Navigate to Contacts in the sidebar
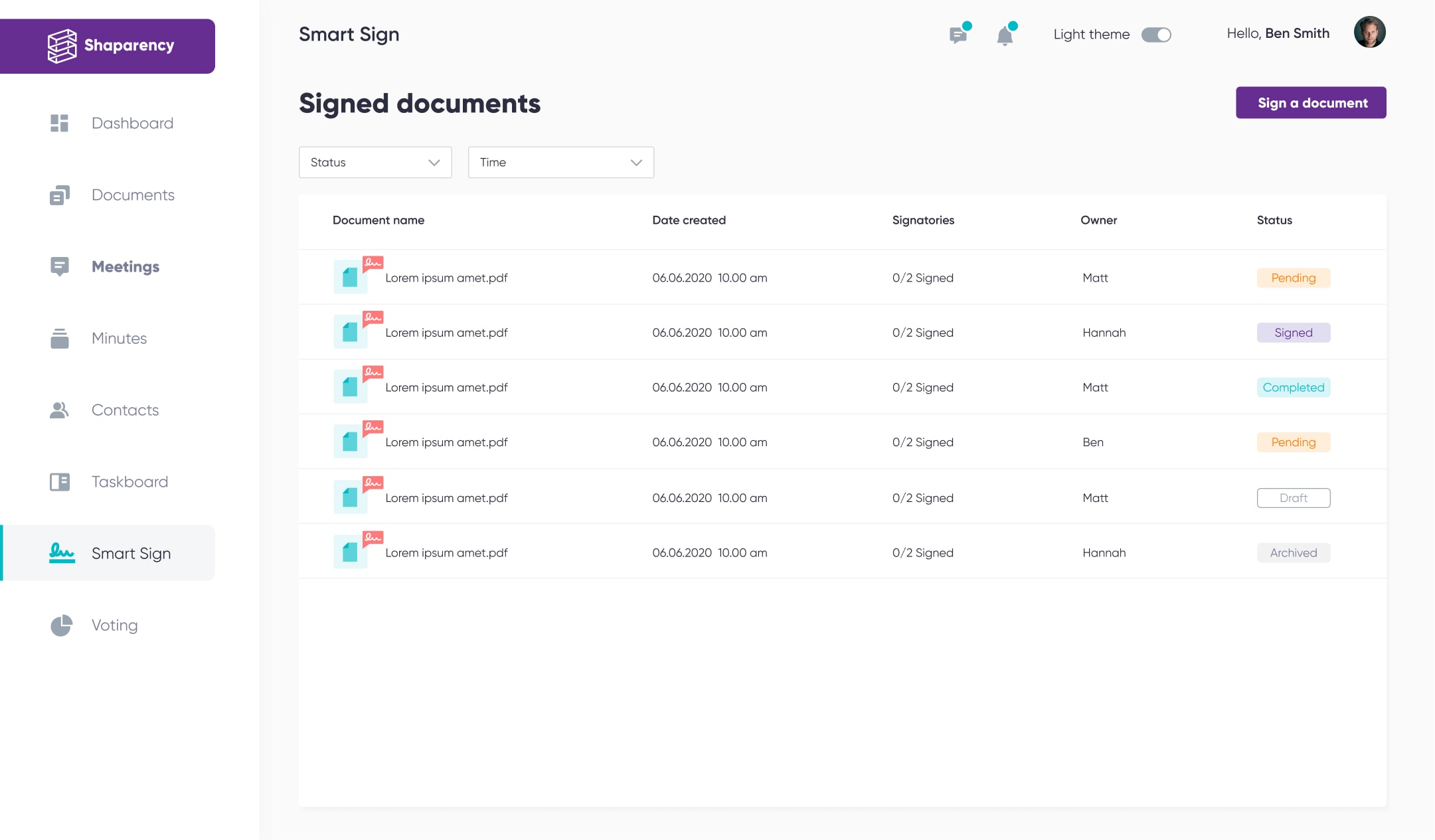Screen dimensions: 1435x840 click(x=125, y=410)
